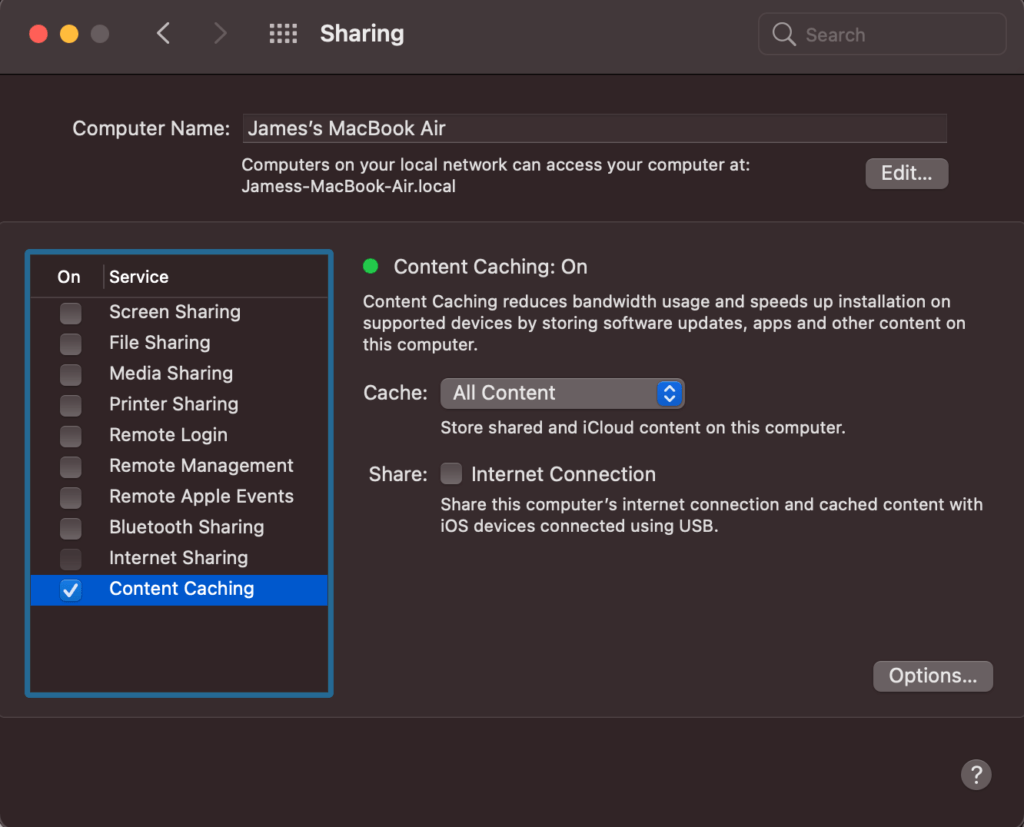Minimize the window with yellow button
The height and width of the screenshot is (827, 1024).
point(69,34)
